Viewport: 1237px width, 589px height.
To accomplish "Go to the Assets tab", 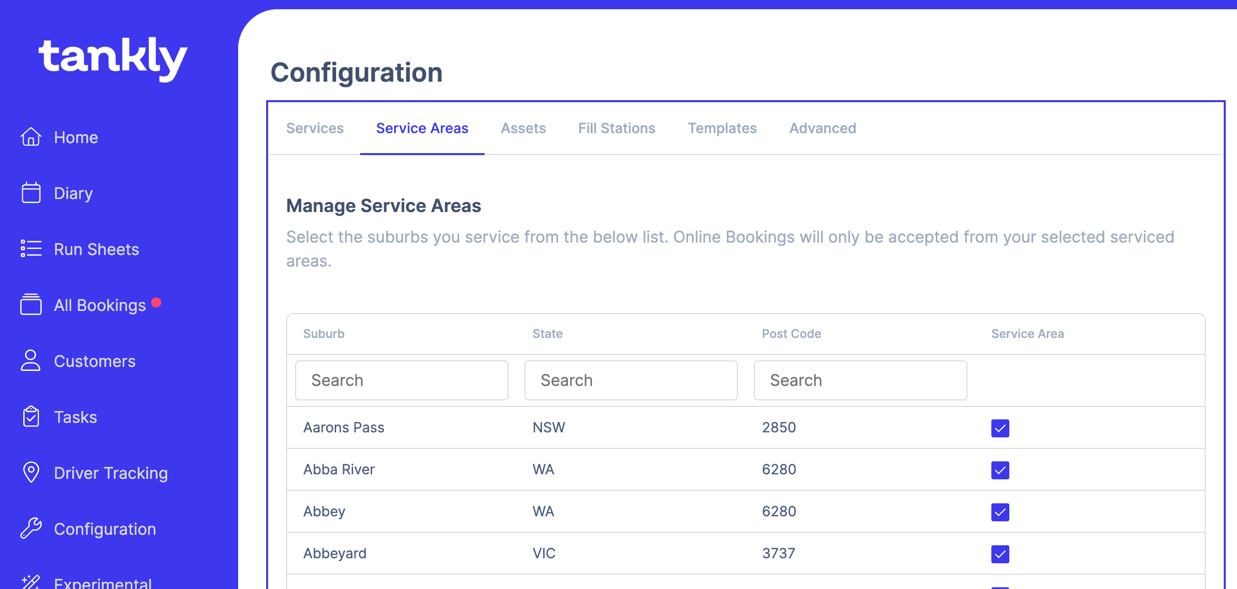I will pyautogui.click(x=523, y=128).
